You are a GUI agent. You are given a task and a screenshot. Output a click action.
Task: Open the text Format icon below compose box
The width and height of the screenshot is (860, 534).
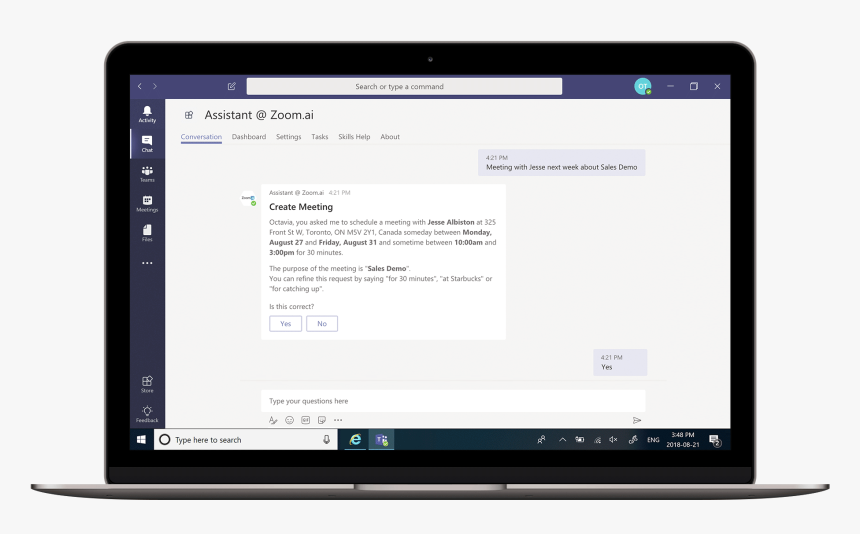click(x=273, y=421)
